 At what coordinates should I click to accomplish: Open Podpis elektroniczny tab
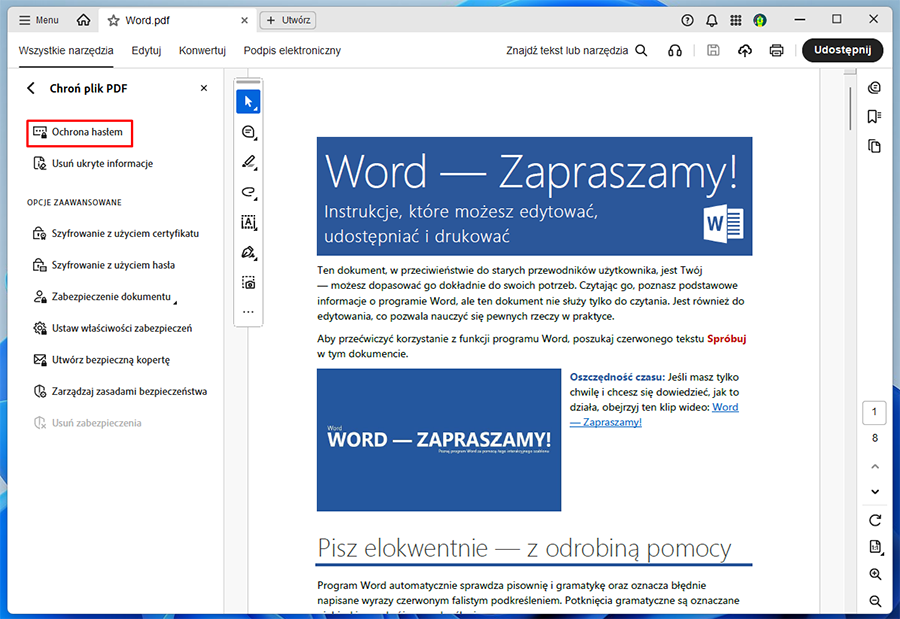pyautogui.click(x=292, y=51)
